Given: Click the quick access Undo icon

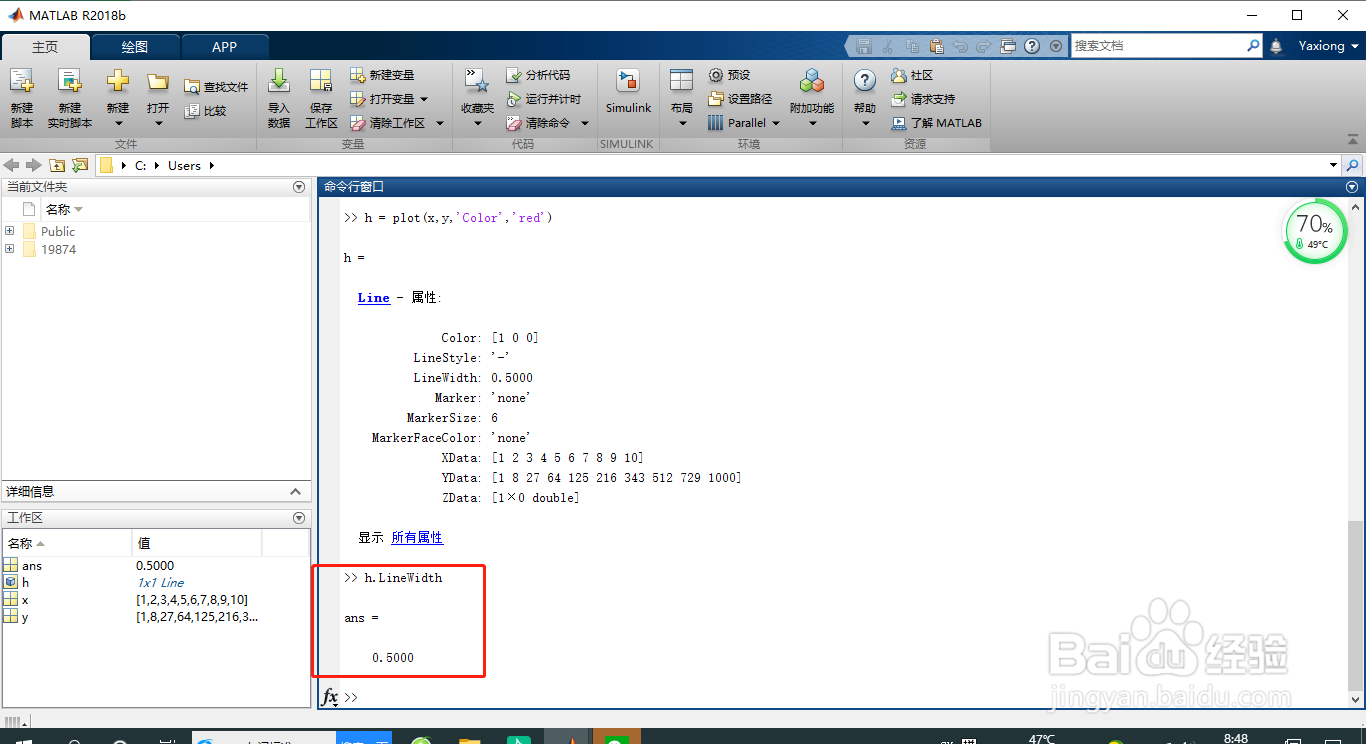Looking at the screenshot, I should (960, 46).
